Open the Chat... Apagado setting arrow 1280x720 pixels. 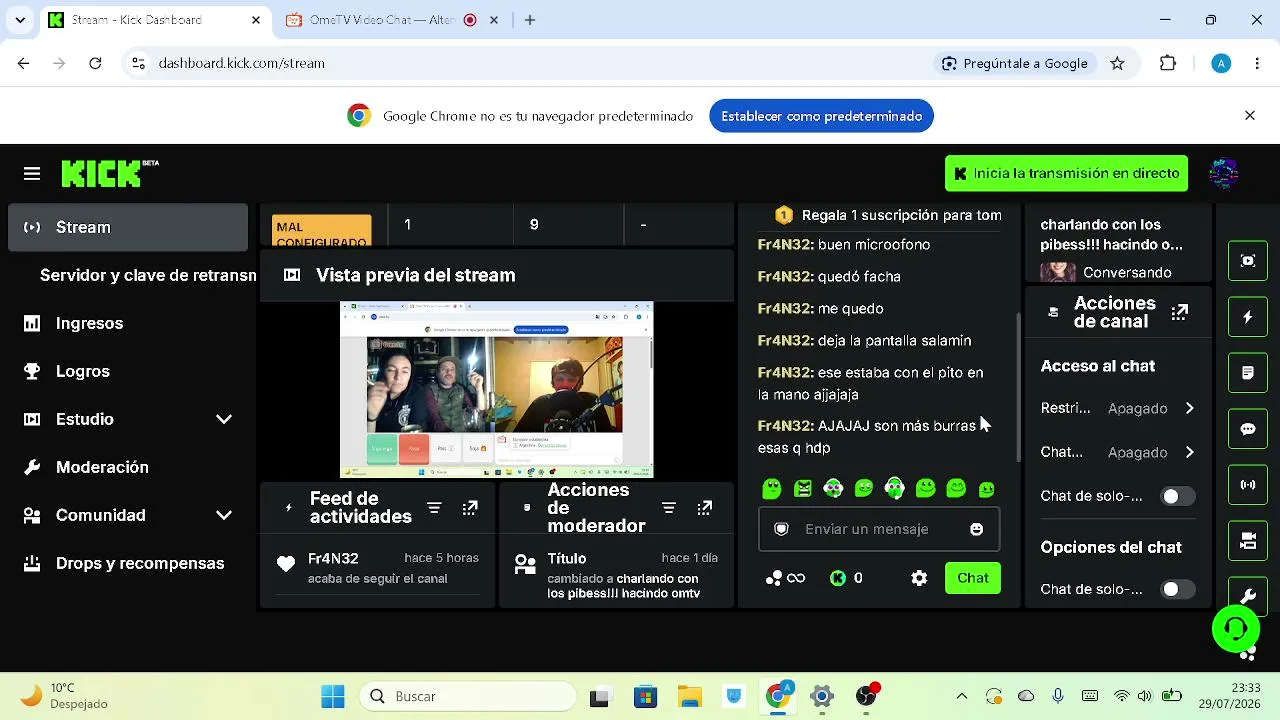tap(1189, 452)
